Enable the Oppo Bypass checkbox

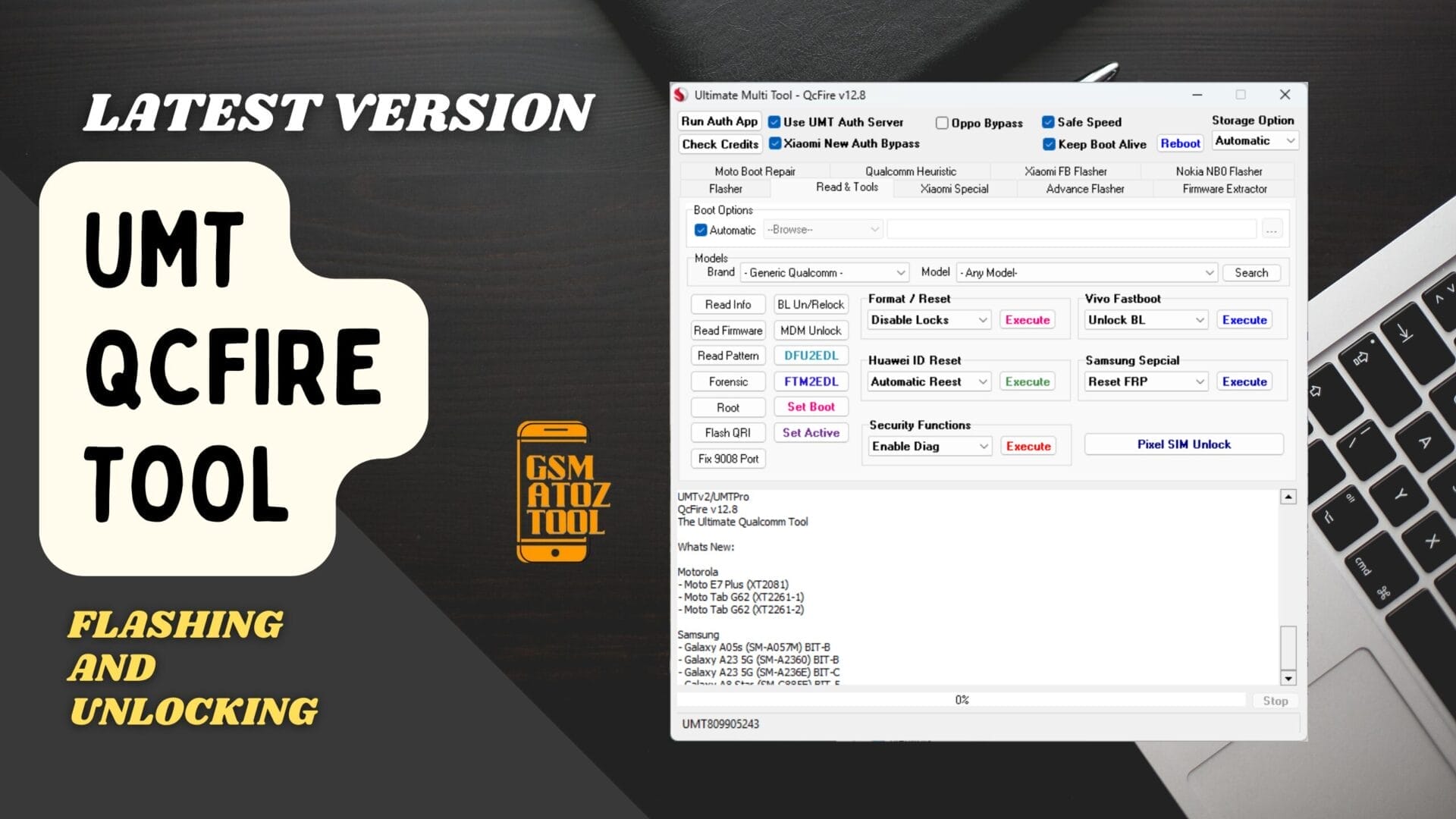(942, 123)
